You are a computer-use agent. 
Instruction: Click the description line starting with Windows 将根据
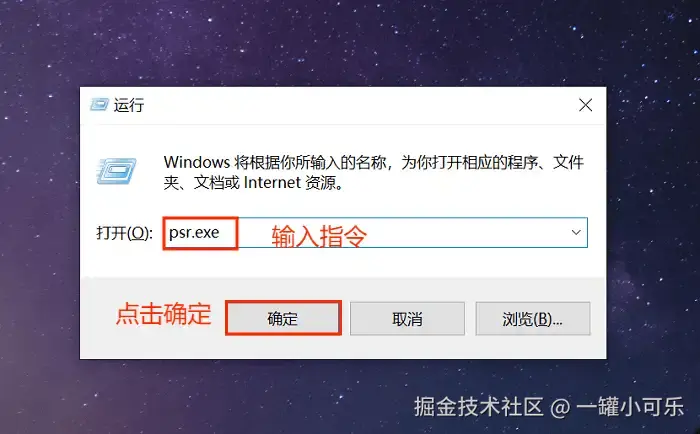click(374, 162)
